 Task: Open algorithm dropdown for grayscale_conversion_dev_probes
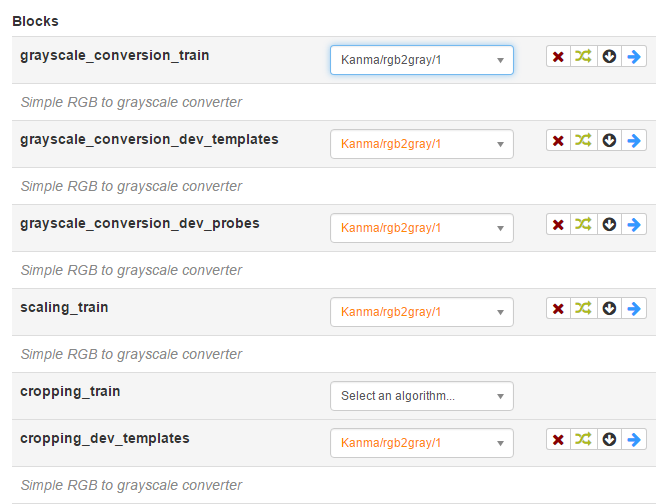tap(422, 228)
